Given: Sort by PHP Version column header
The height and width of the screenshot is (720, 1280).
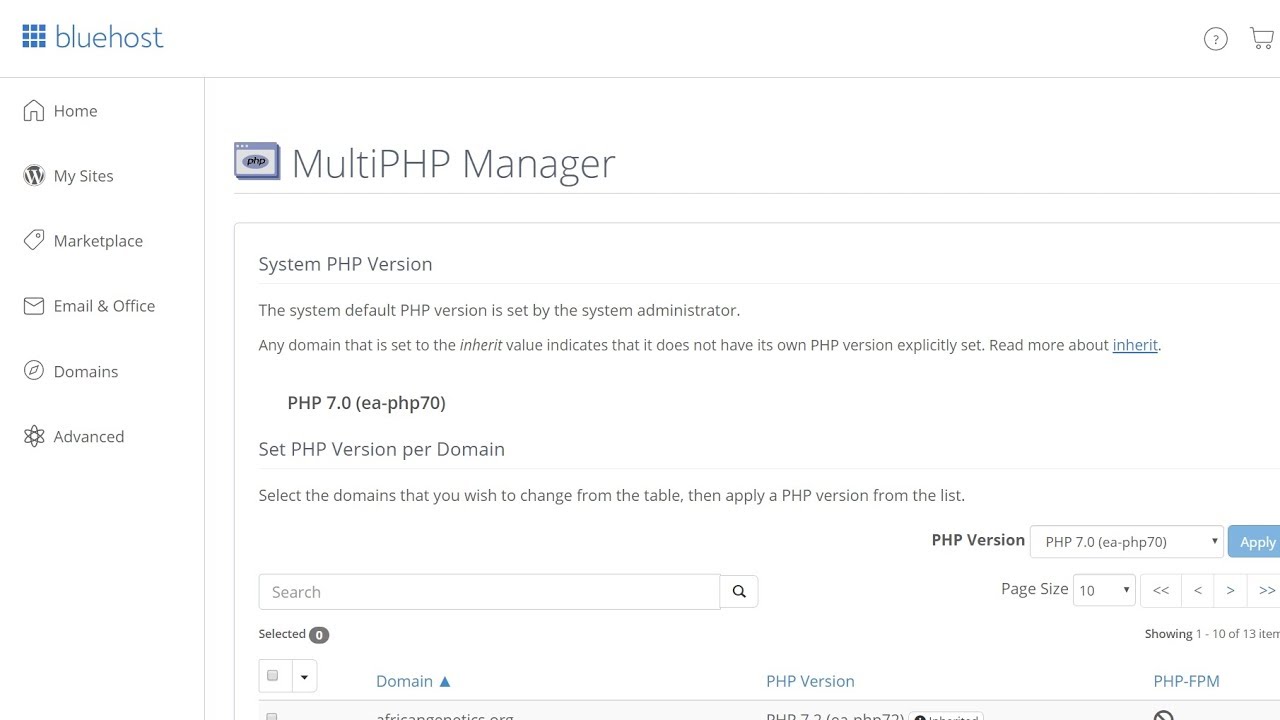Looking at the screenshot, I should [810, 681].
